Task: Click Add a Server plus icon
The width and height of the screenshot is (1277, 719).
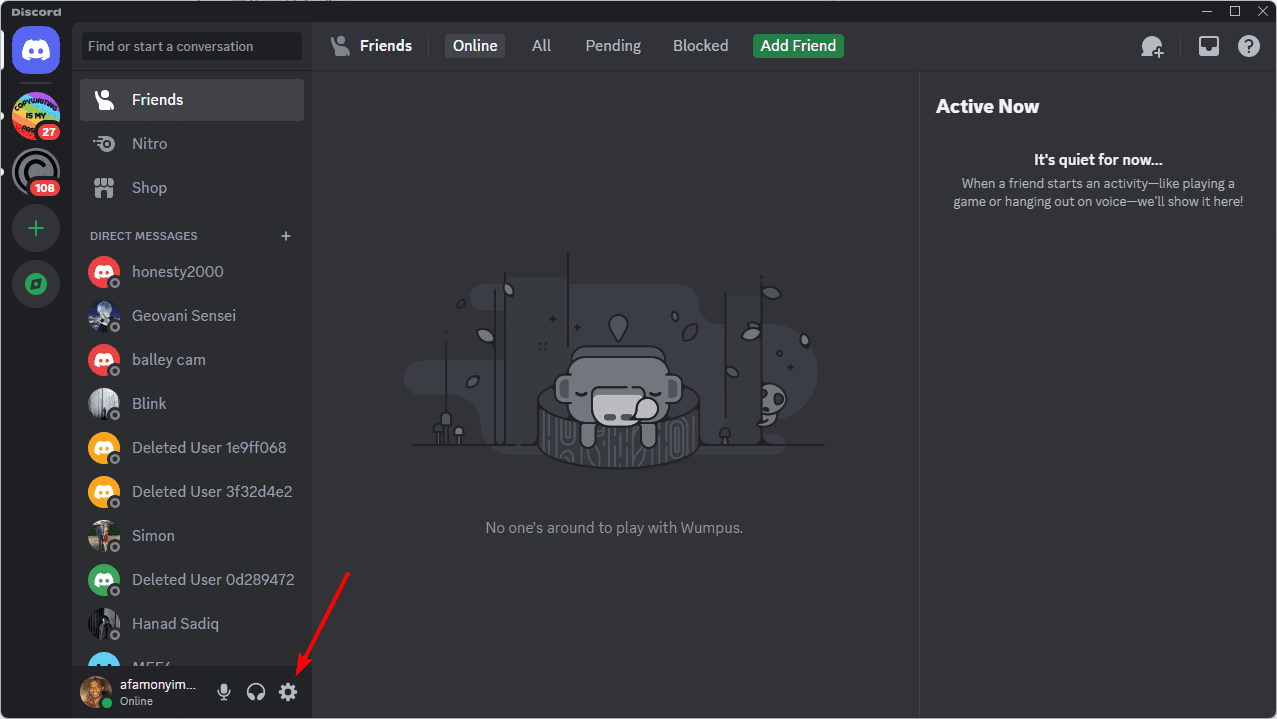Action: pyautogui.click(x=36, y=228)
